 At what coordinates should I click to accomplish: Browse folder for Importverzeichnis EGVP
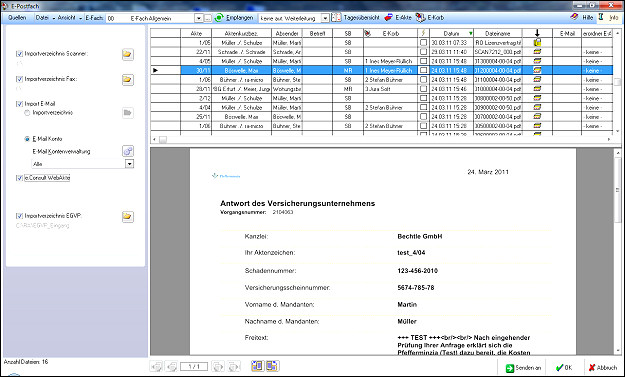pyautogui.click(x=128, y=216)
